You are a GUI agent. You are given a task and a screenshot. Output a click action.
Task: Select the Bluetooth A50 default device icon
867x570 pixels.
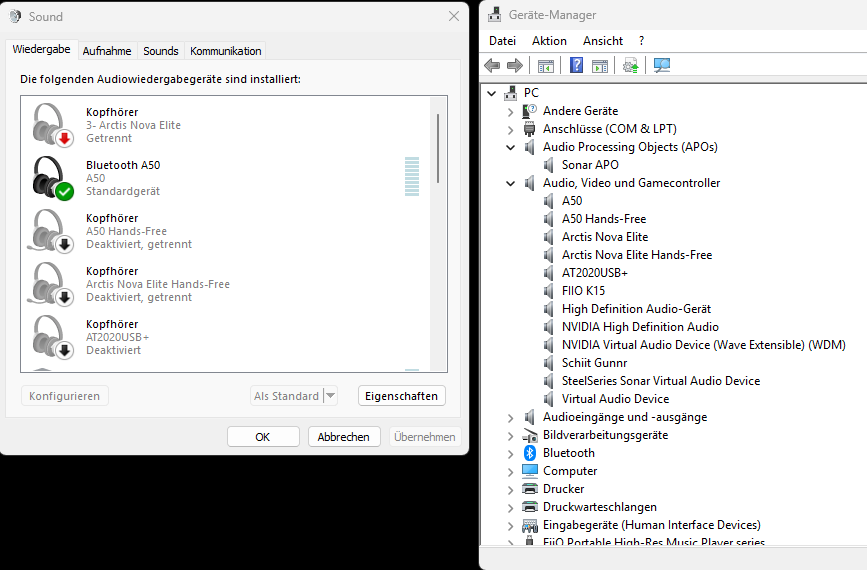point(53,178)
